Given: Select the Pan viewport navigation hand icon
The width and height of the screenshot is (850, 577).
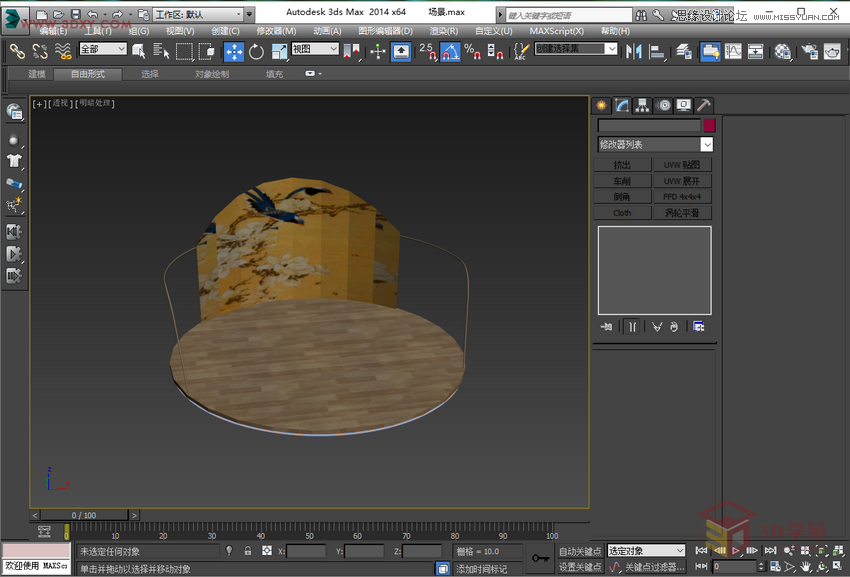Looking at the screenshot, I should [806, 566].
